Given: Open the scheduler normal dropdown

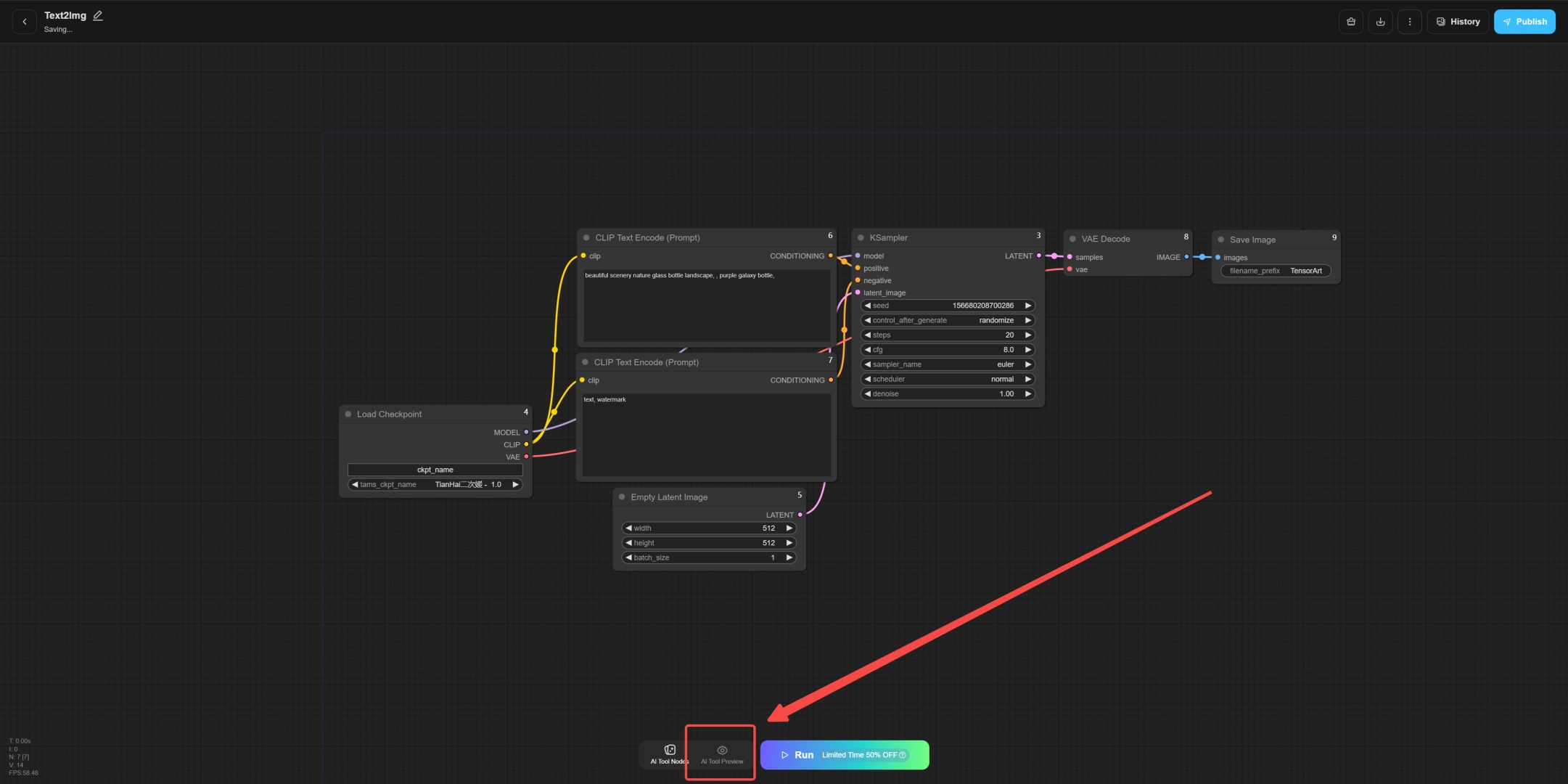Looking at the screenshot, I should tap(947, 379).
